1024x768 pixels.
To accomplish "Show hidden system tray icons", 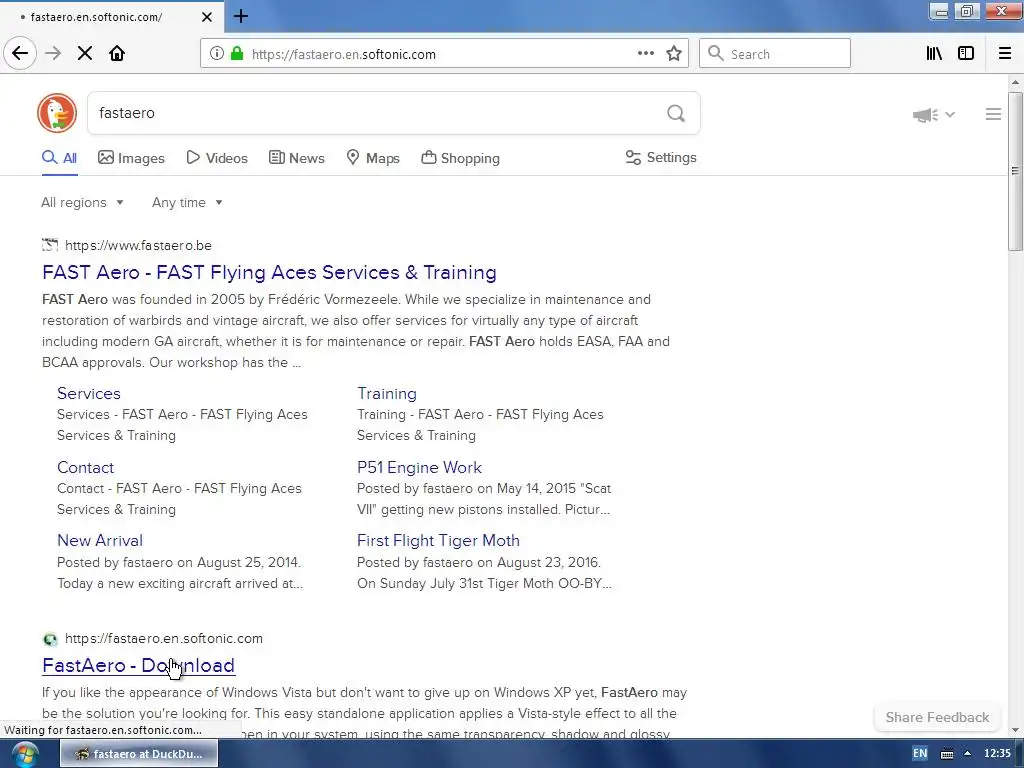I will click(x=968, y=754).
